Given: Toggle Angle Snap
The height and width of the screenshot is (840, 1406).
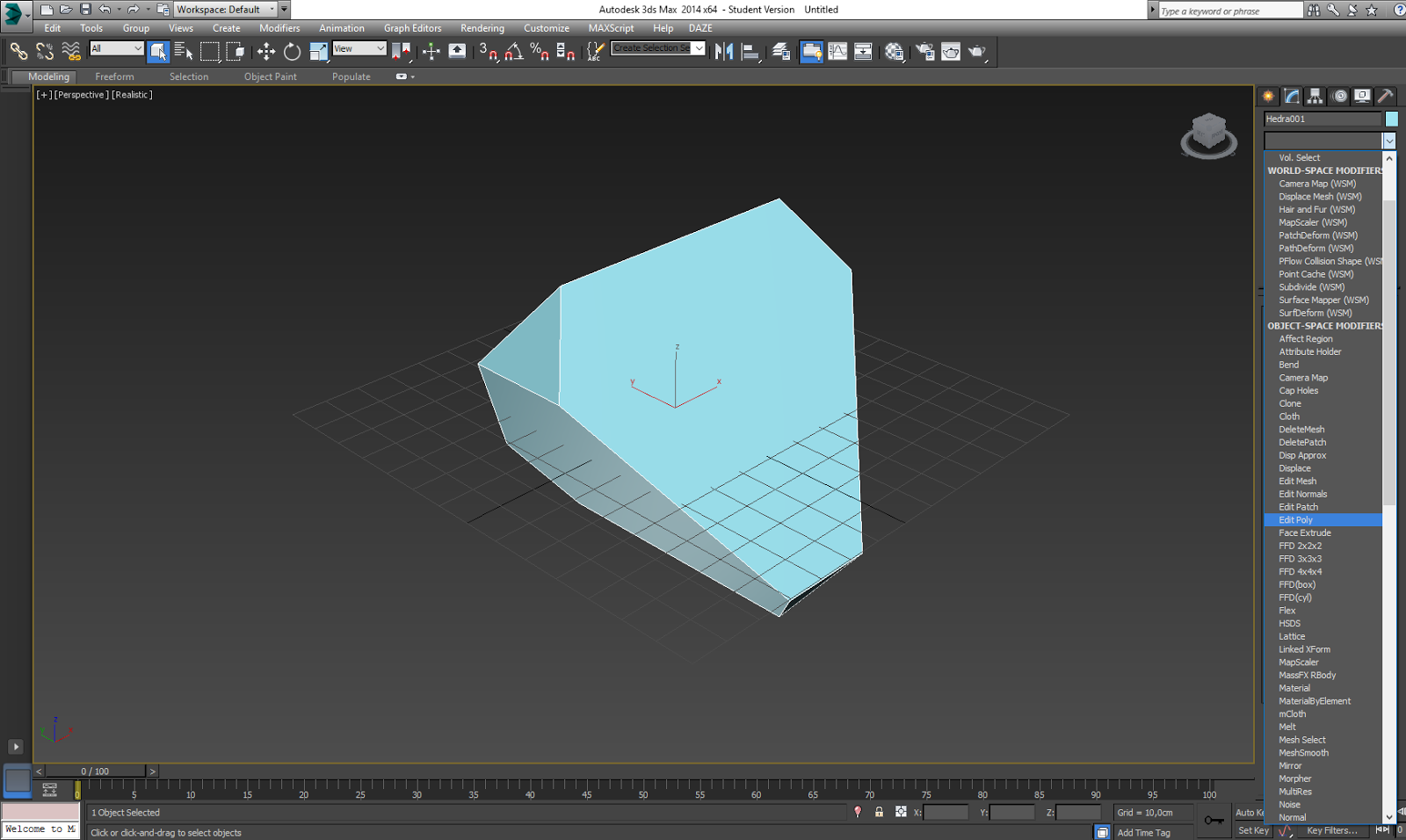Looking at the screenshot, I should pyautogui.click(x=514, y=52).
